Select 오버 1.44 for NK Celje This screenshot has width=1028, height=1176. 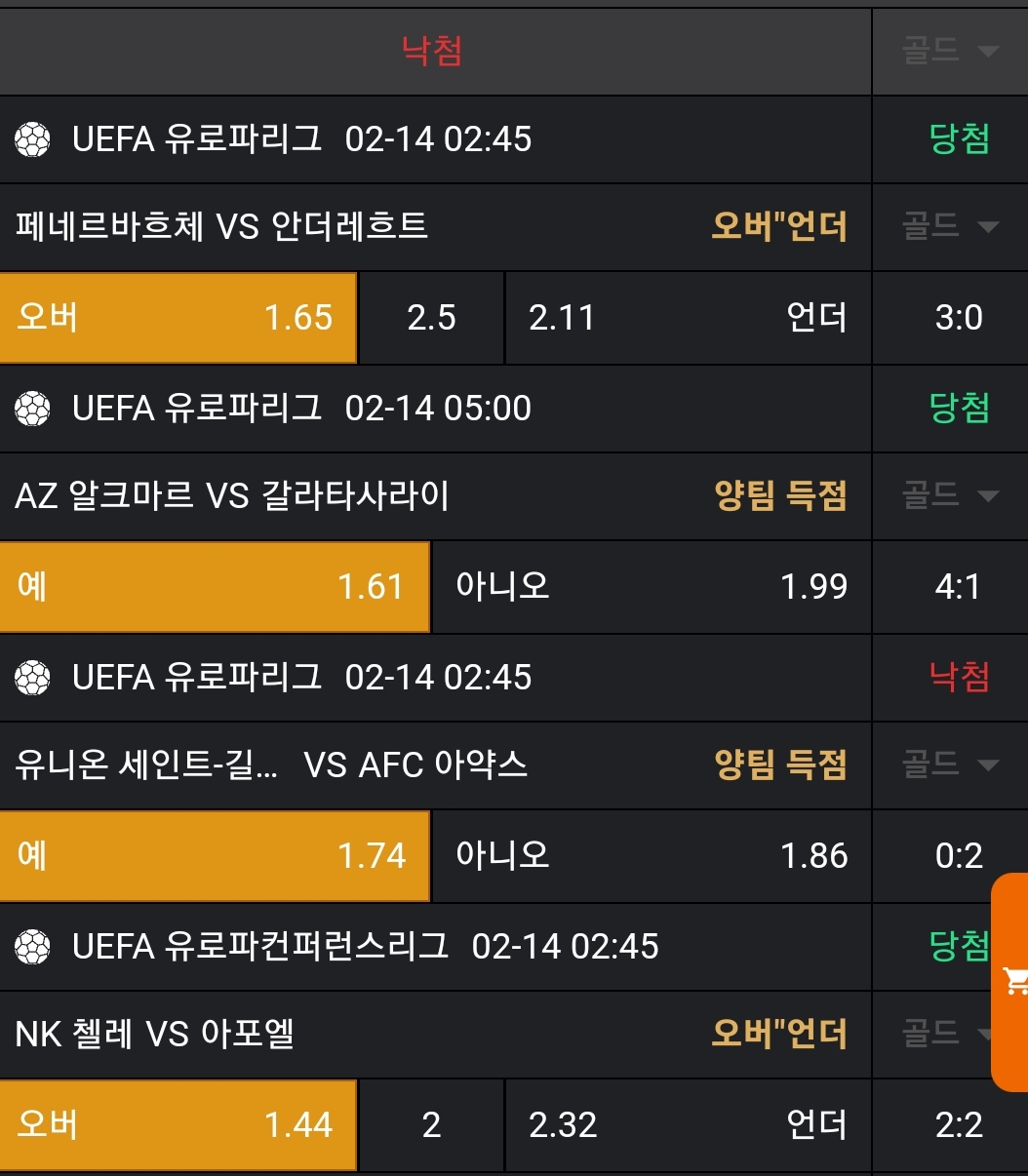[x=178, y=1125]
